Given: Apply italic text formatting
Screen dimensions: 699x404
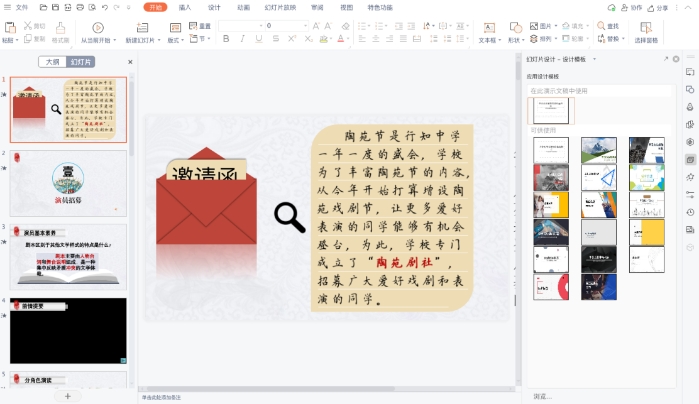Looking at the screenshot, I should (241, 39).
